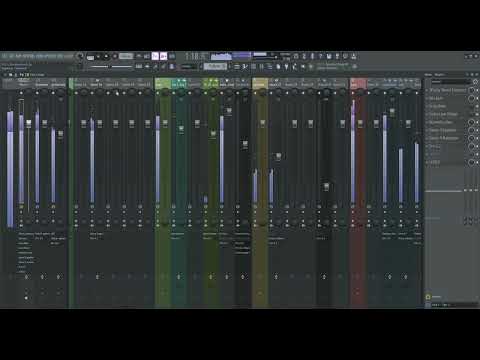Click the mix level knob of the sixth effect slot

[471, 130]
